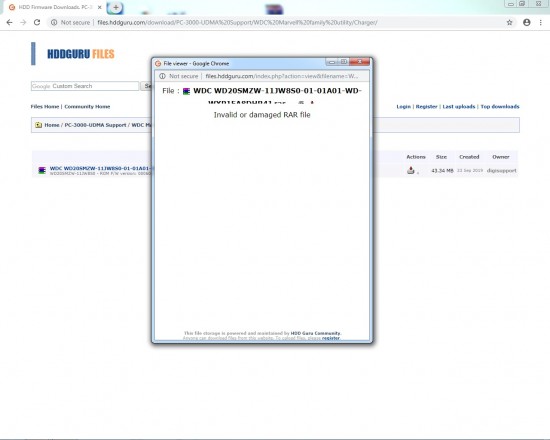The height and width of the screenshot is (440, 550).
Task: Open Chrome's three-dot menu
Action: (x=541, y=22)
